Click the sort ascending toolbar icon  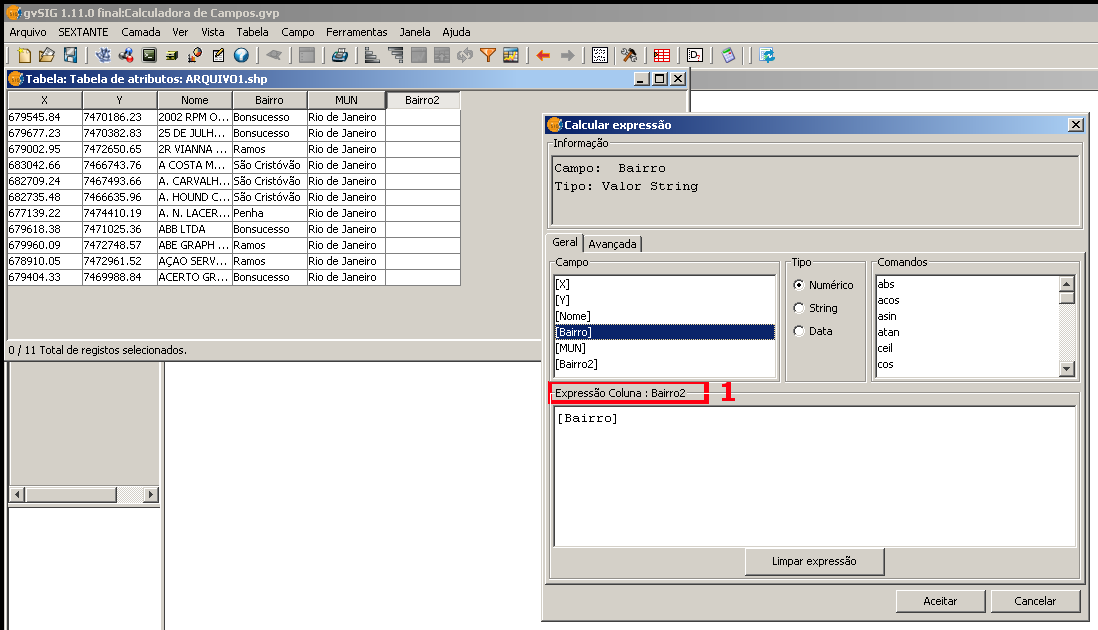tap(372, 55)
